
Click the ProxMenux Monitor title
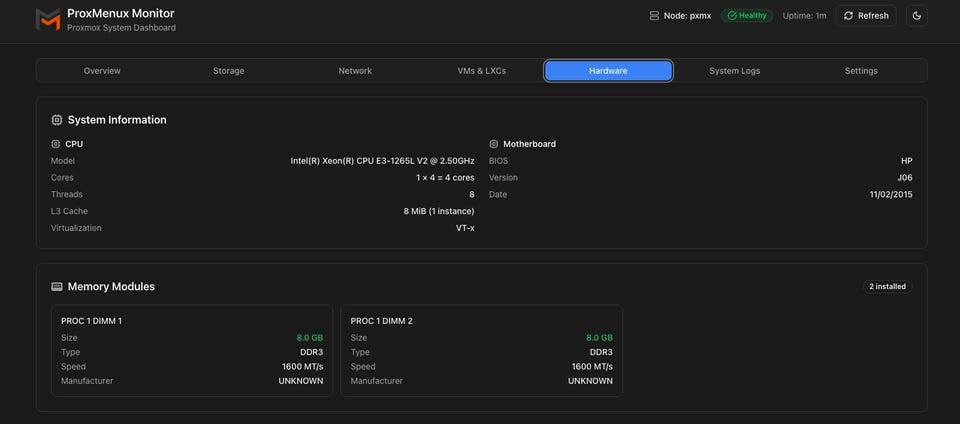click(120, 14)
